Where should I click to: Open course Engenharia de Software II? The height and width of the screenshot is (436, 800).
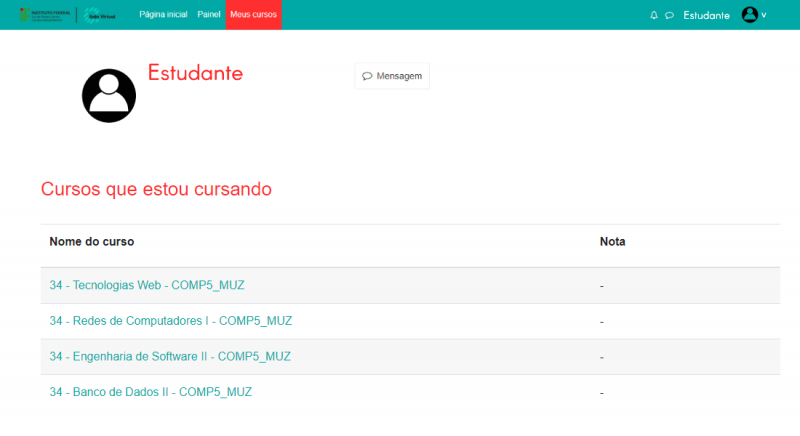(x=170, y=356)
